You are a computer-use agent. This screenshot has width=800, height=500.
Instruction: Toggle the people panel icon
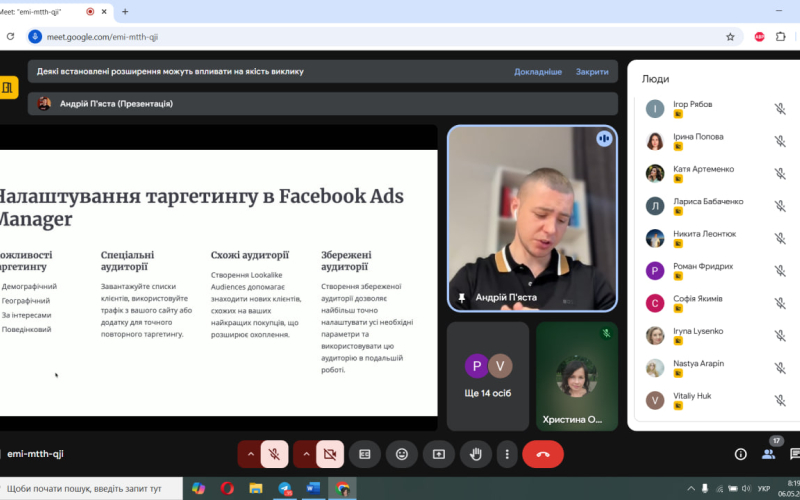tap(768, 454)
